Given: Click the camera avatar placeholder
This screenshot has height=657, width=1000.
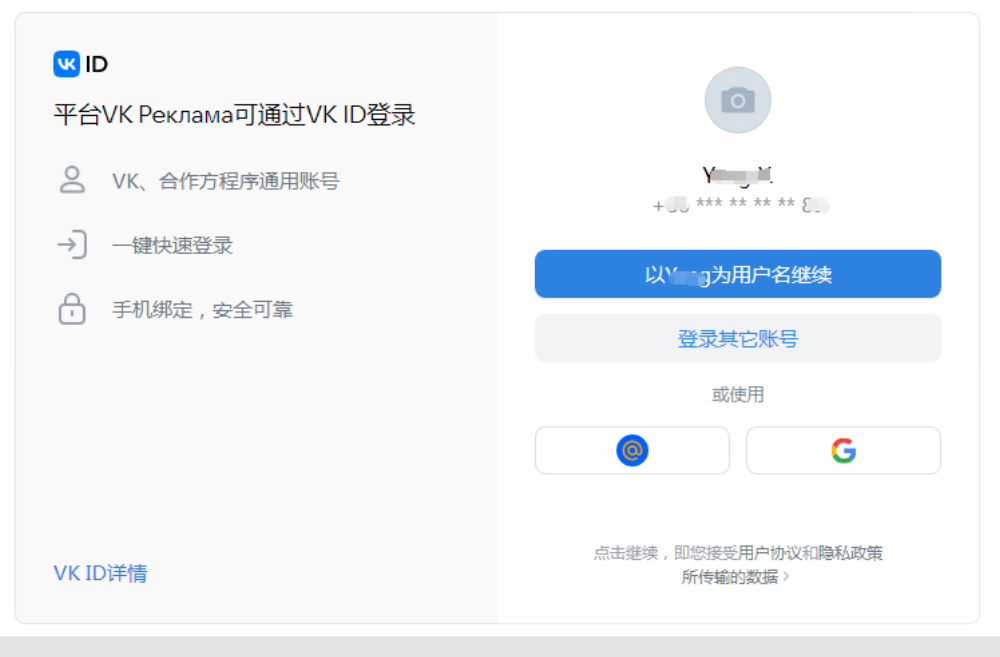Looking at the screenshot, I should [738, 100].
